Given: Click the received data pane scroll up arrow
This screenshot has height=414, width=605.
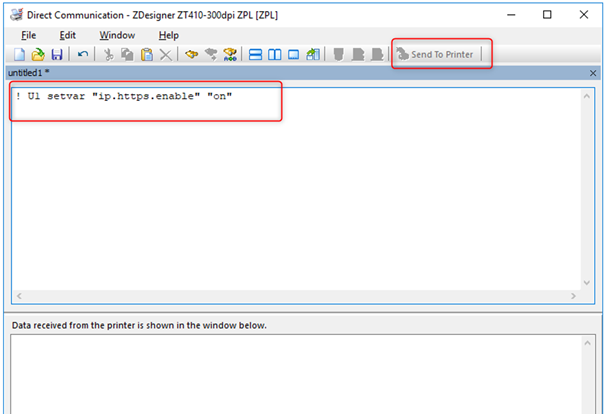Looking at the screenshot, I should (587, 343).
